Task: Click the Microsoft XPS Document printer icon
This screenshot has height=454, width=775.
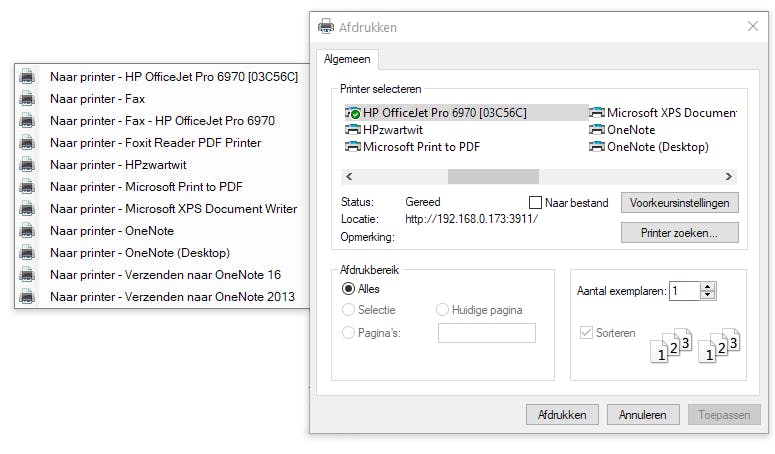Action: pos(597,113)
